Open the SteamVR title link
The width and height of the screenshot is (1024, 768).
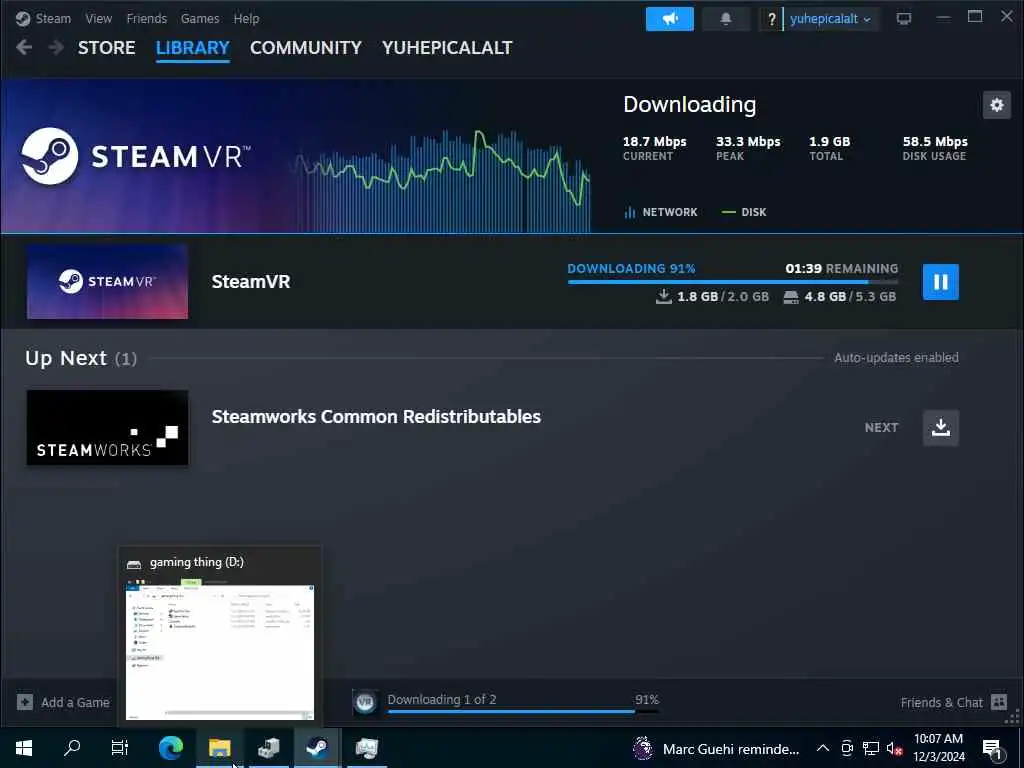251,281
